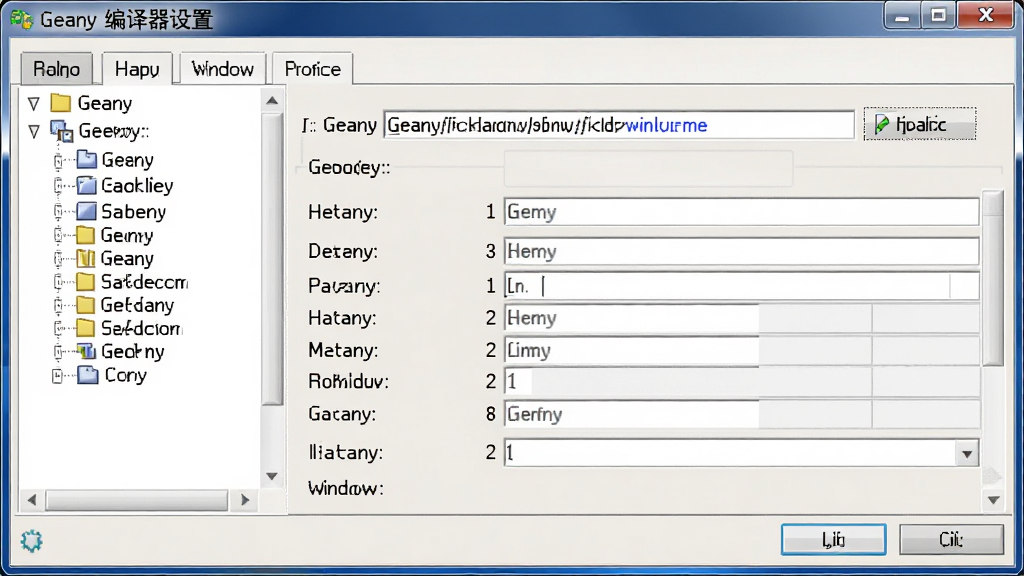
Task: Click the tree panel scroll down arrow
Action: coord(272,477)
